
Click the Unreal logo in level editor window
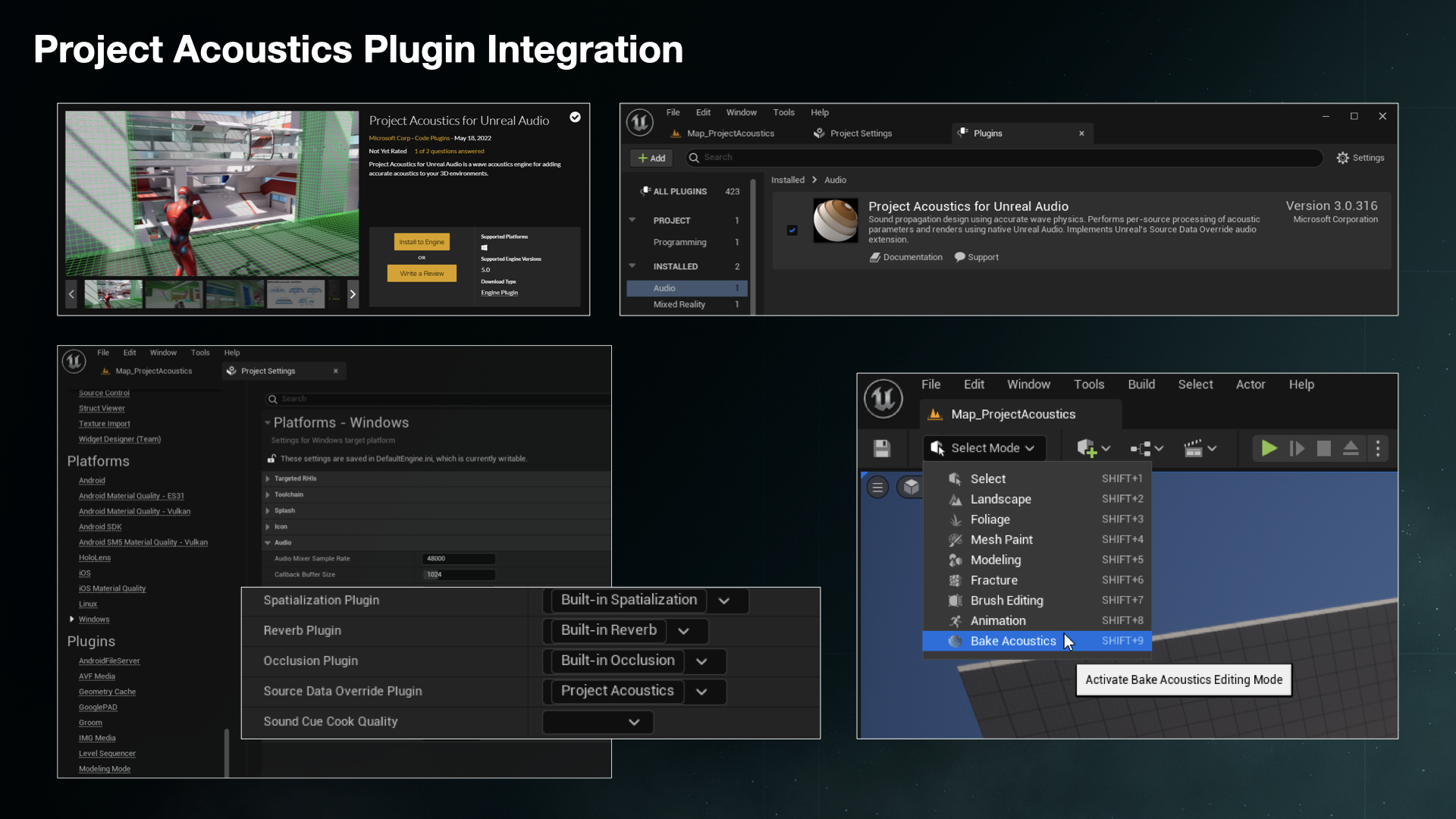coord(883,398)
